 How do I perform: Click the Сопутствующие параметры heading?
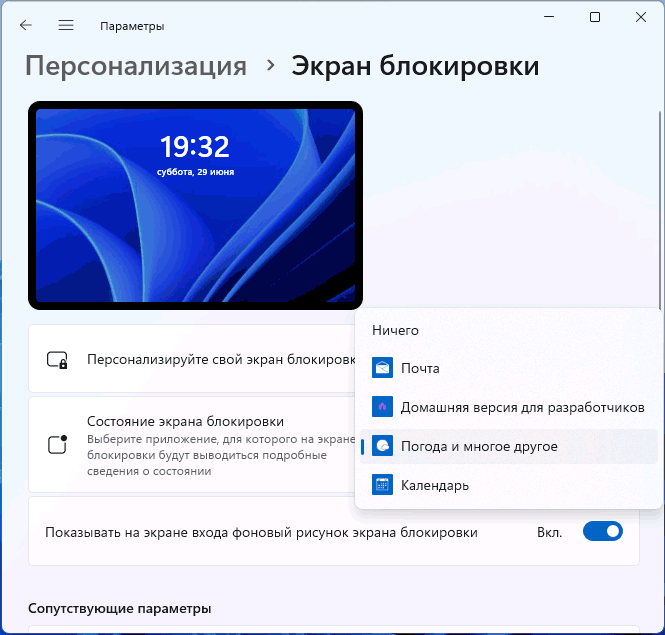pyautogui.click(x=120, y=608)
